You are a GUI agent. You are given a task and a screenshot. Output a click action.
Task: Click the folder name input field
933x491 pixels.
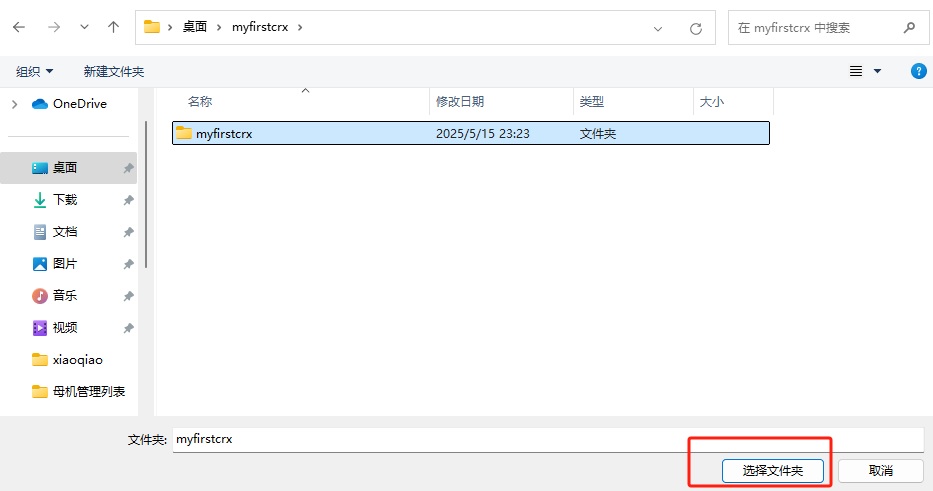(x=547, y=439)
